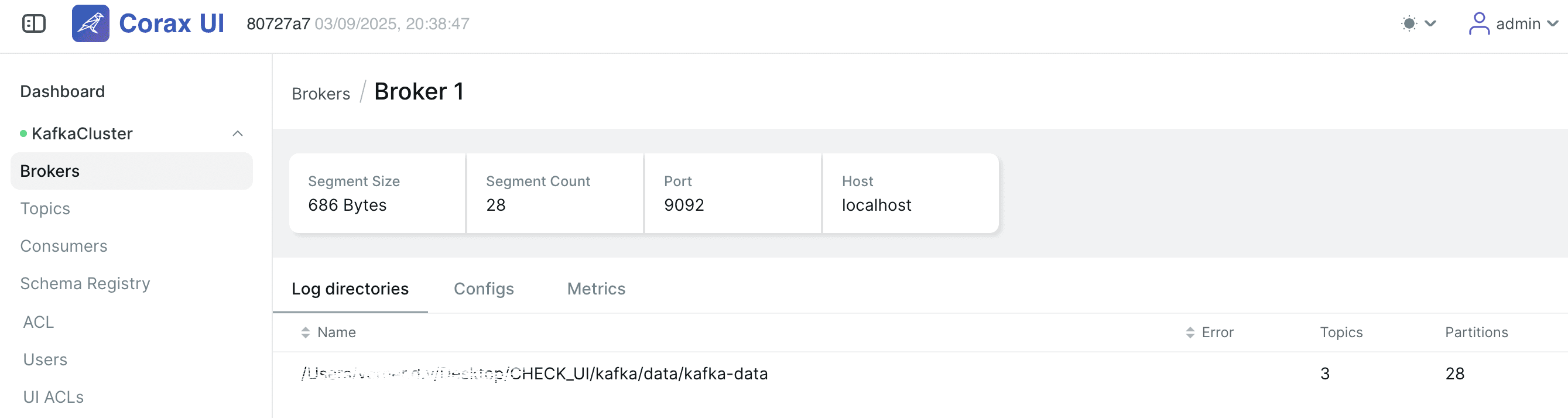Click the Brokers breadcrumb link
Viewport: 1568px width, 418px height.
[x=321, y=94]
